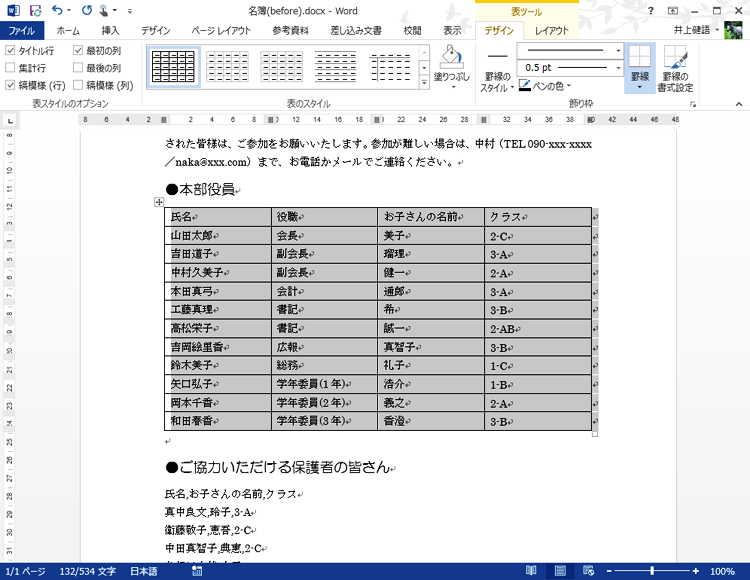Click the 罫線のスタイル border styles button

pos(496,68)
